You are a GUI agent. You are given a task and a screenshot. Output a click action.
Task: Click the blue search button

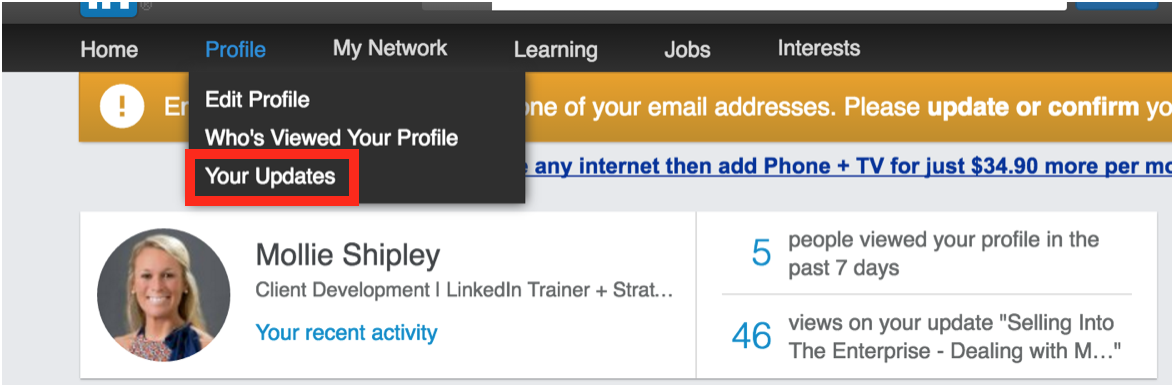(x=1117, y=4)
